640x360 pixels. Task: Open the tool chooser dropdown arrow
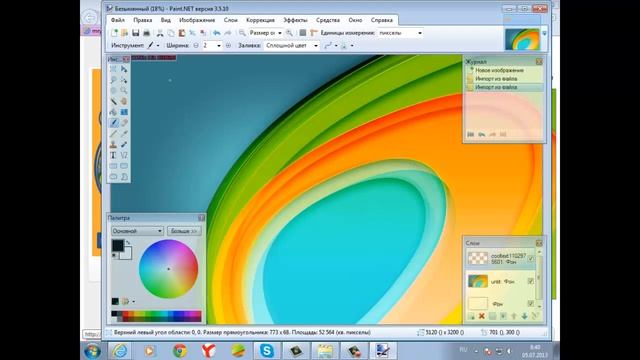(x=158, y=46)
